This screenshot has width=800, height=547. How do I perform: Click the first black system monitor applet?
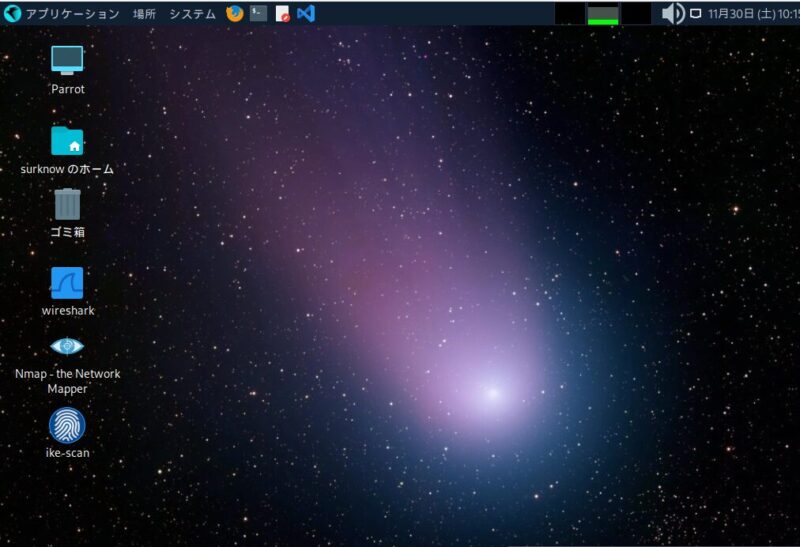point(569,14)
